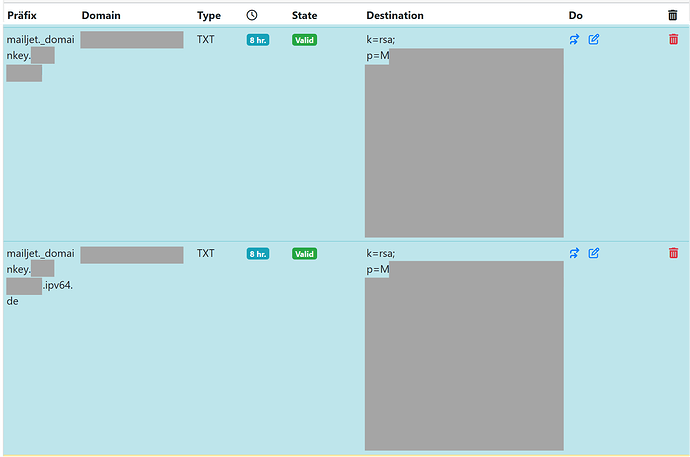
Task: Click the 8 hr. badge in the ipv64.de row
Action: [258, 254]
